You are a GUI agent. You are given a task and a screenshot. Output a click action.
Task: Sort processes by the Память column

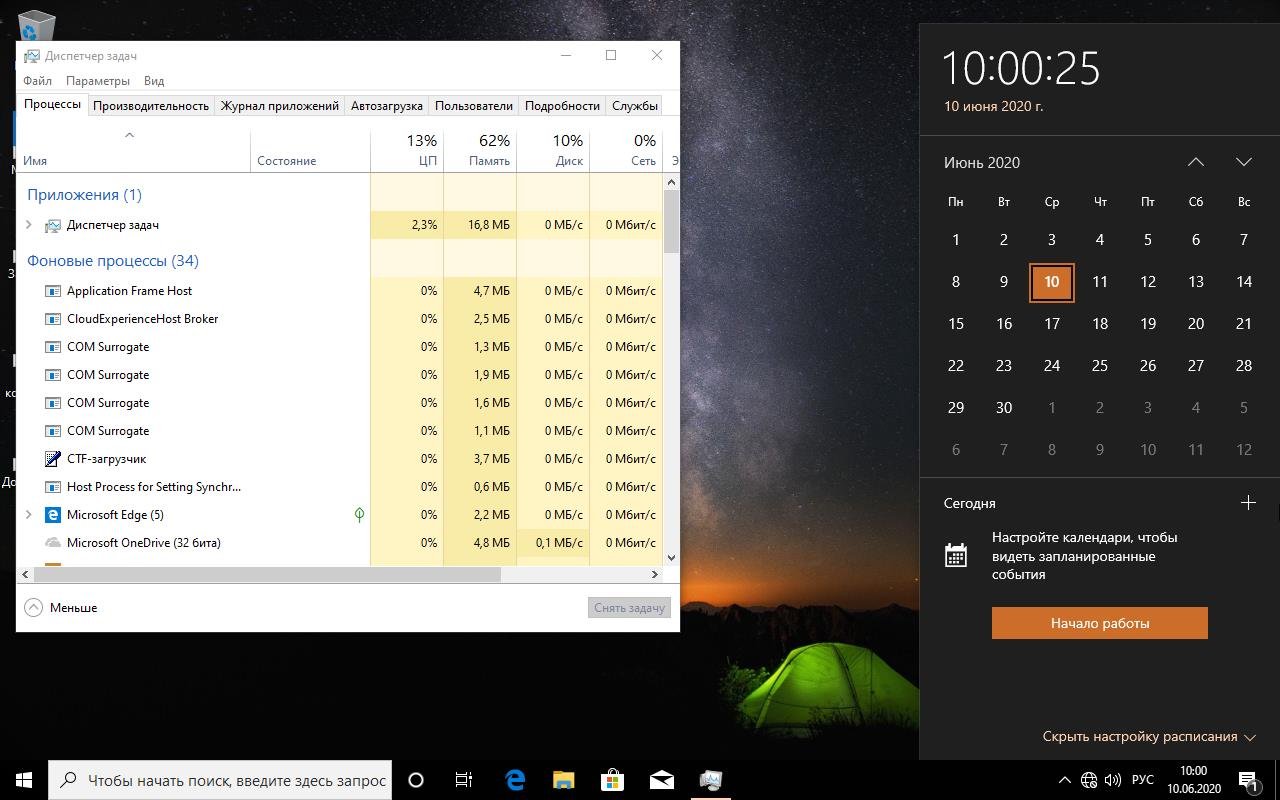pyautogui.click(x=480, y=150)
